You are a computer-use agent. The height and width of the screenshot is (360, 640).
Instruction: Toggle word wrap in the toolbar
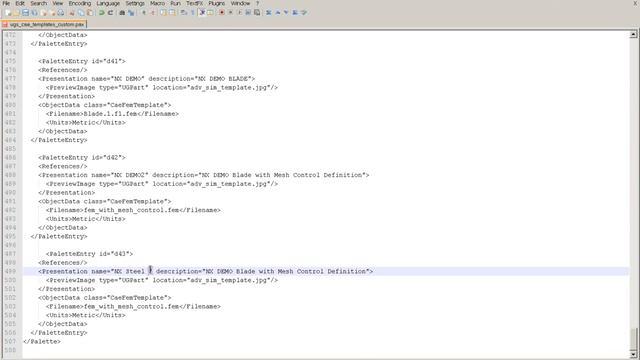coord(183,13)
